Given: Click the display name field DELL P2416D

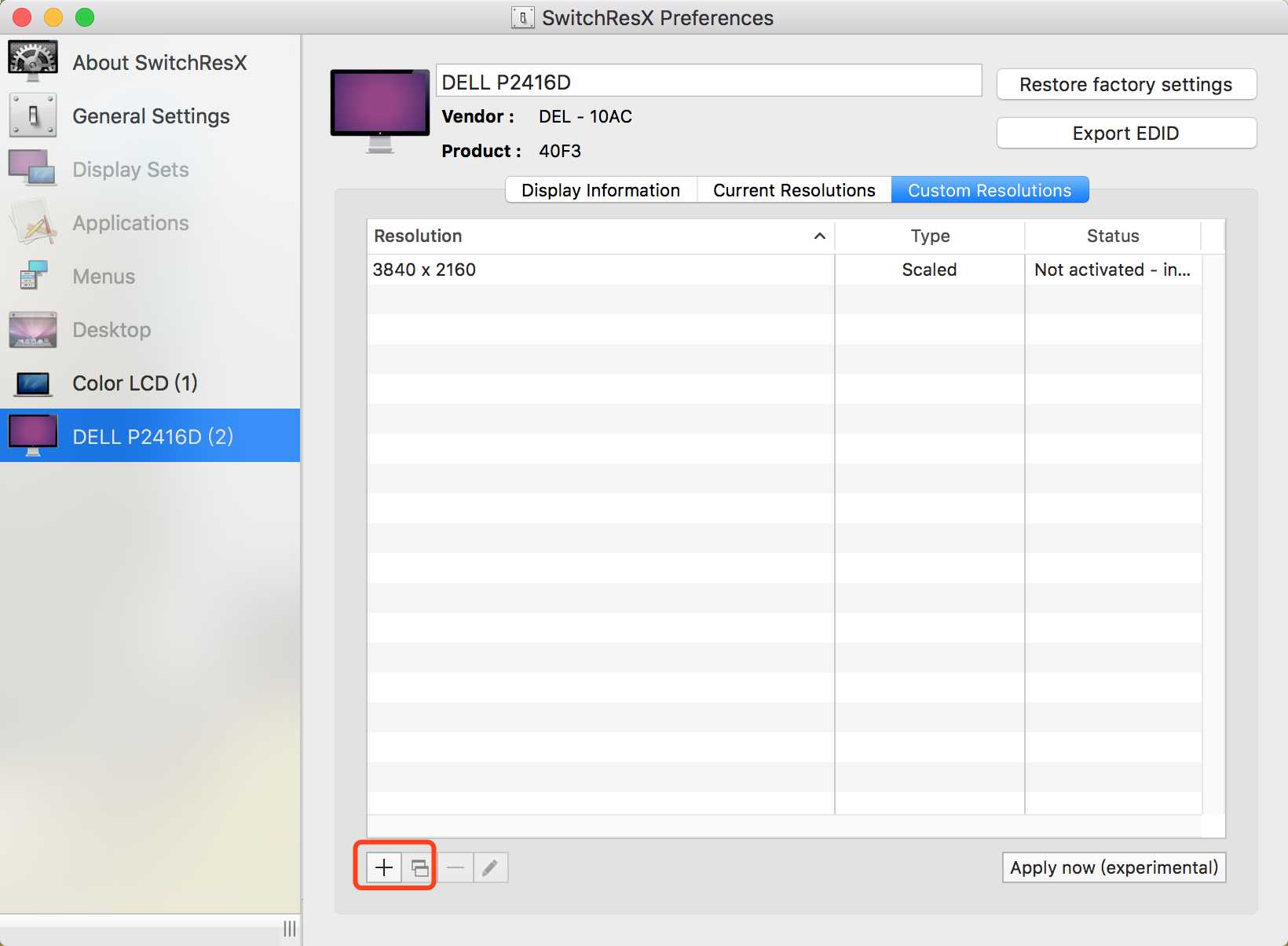Looking at the screenshot, I should click(709, 81).
